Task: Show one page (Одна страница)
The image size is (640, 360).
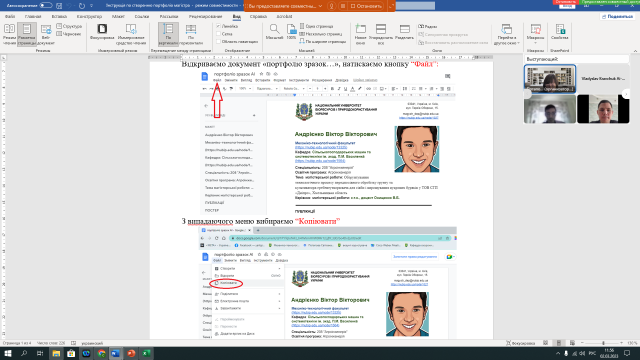Action: [316, 26]
